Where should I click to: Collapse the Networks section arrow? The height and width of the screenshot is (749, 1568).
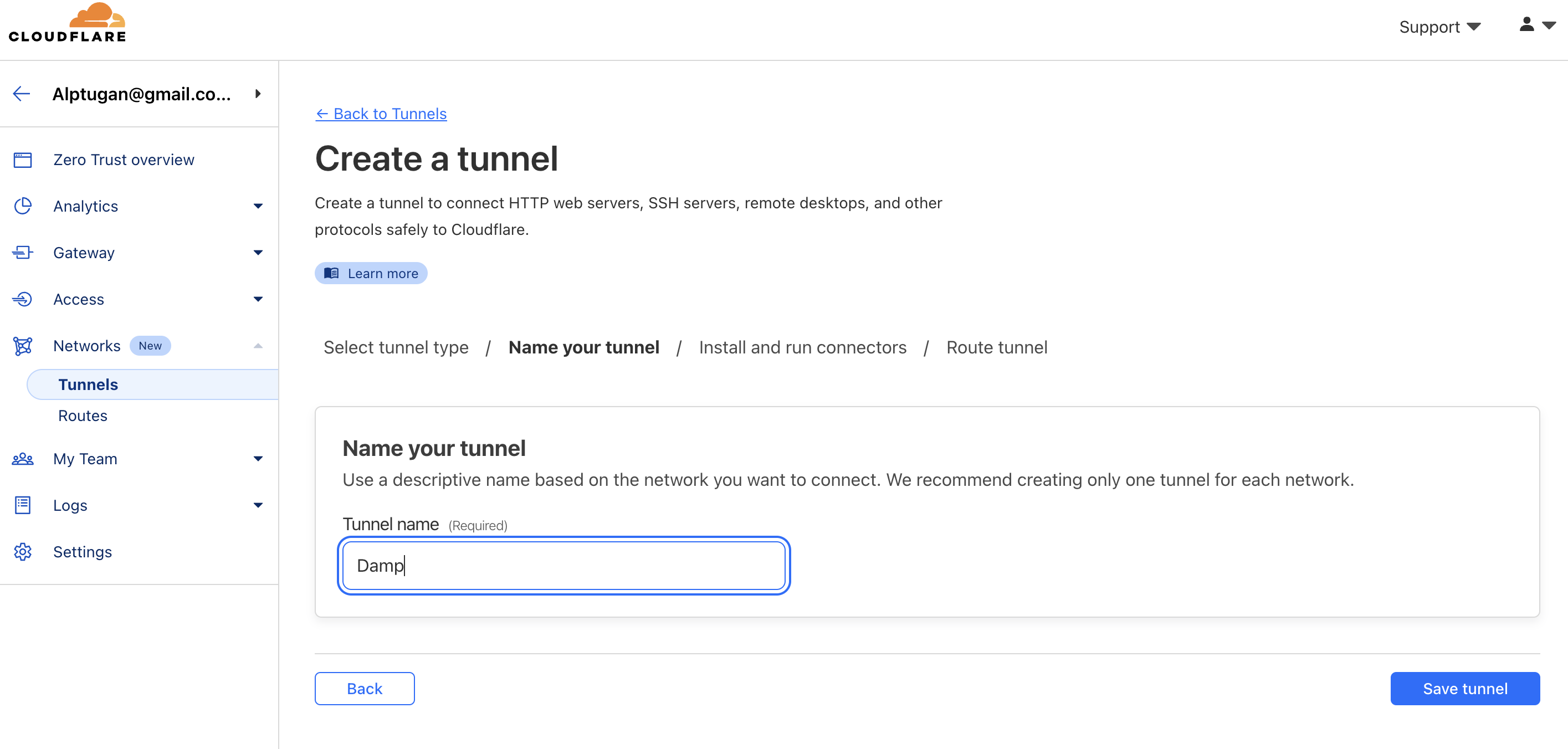coord(258,346)
